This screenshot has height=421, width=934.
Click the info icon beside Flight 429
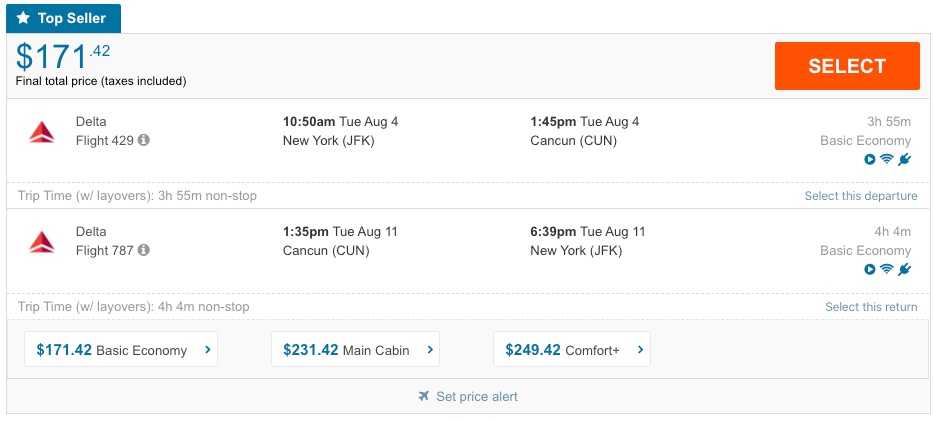point(144,140)
